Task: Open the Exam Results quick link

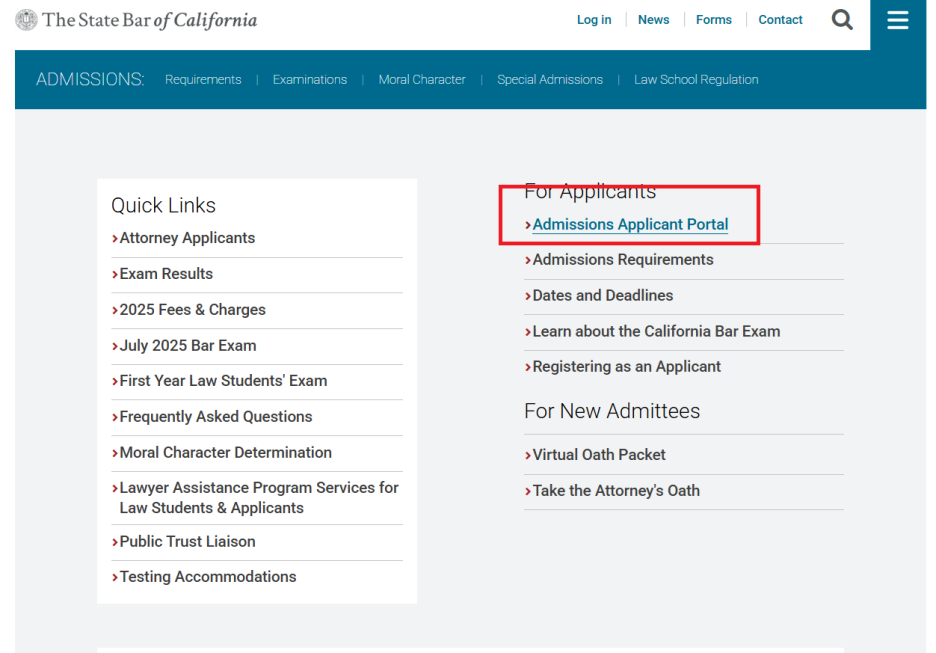Action: [166, 273]
